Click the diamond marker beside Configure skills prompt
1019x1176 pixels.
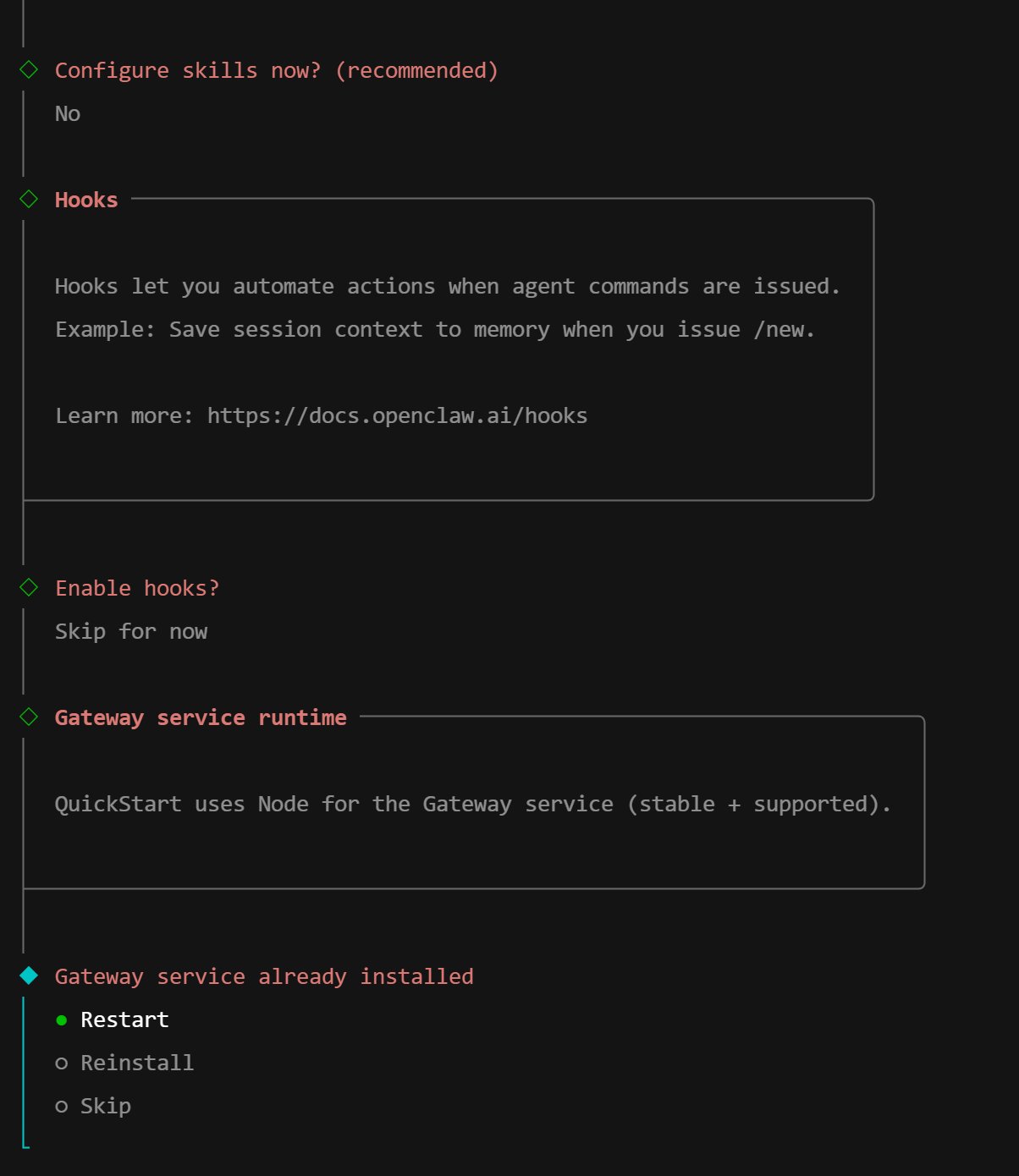(29, 70)
